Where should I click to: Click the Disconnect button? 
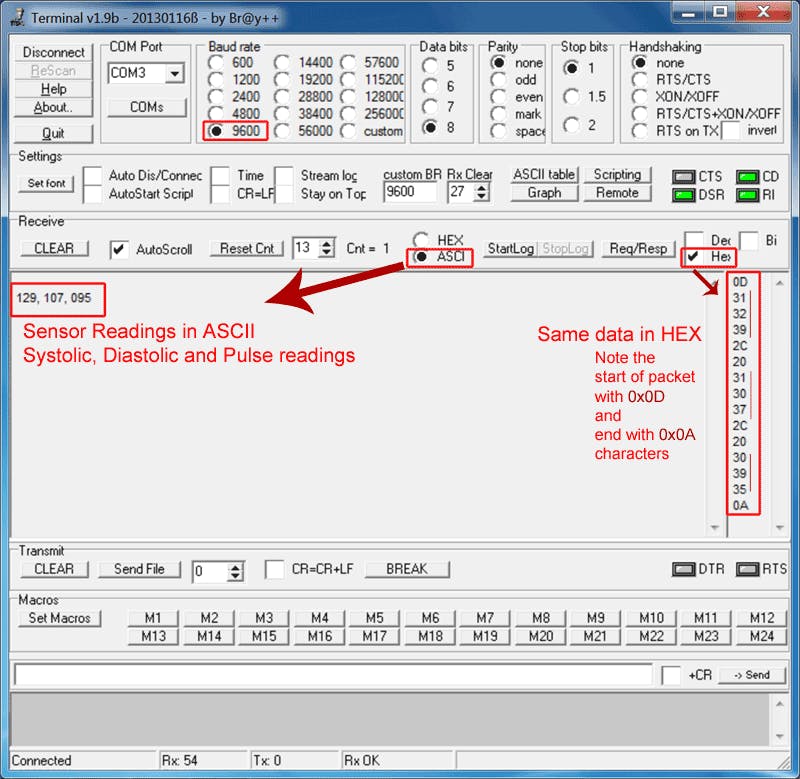pos(54,52)
